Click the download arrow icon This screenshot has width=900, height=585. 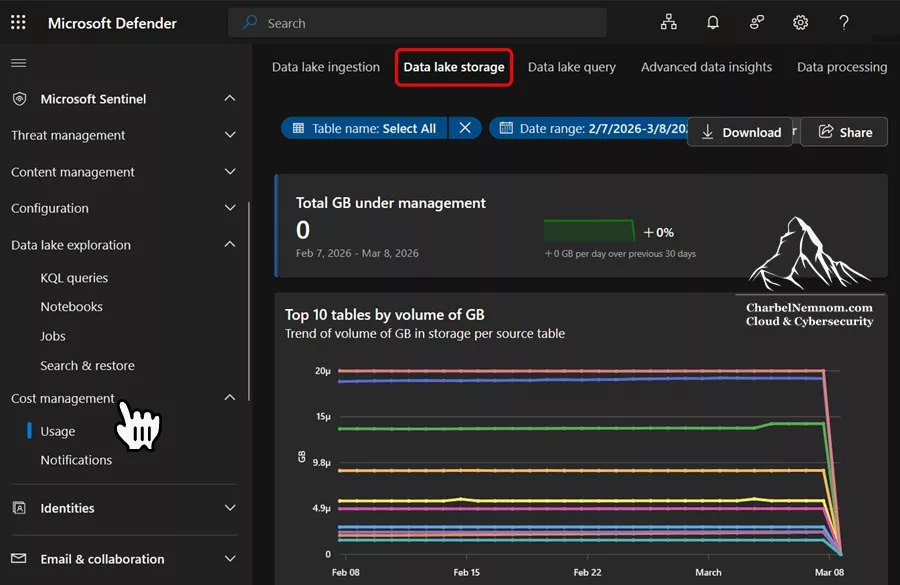(708, 132)
